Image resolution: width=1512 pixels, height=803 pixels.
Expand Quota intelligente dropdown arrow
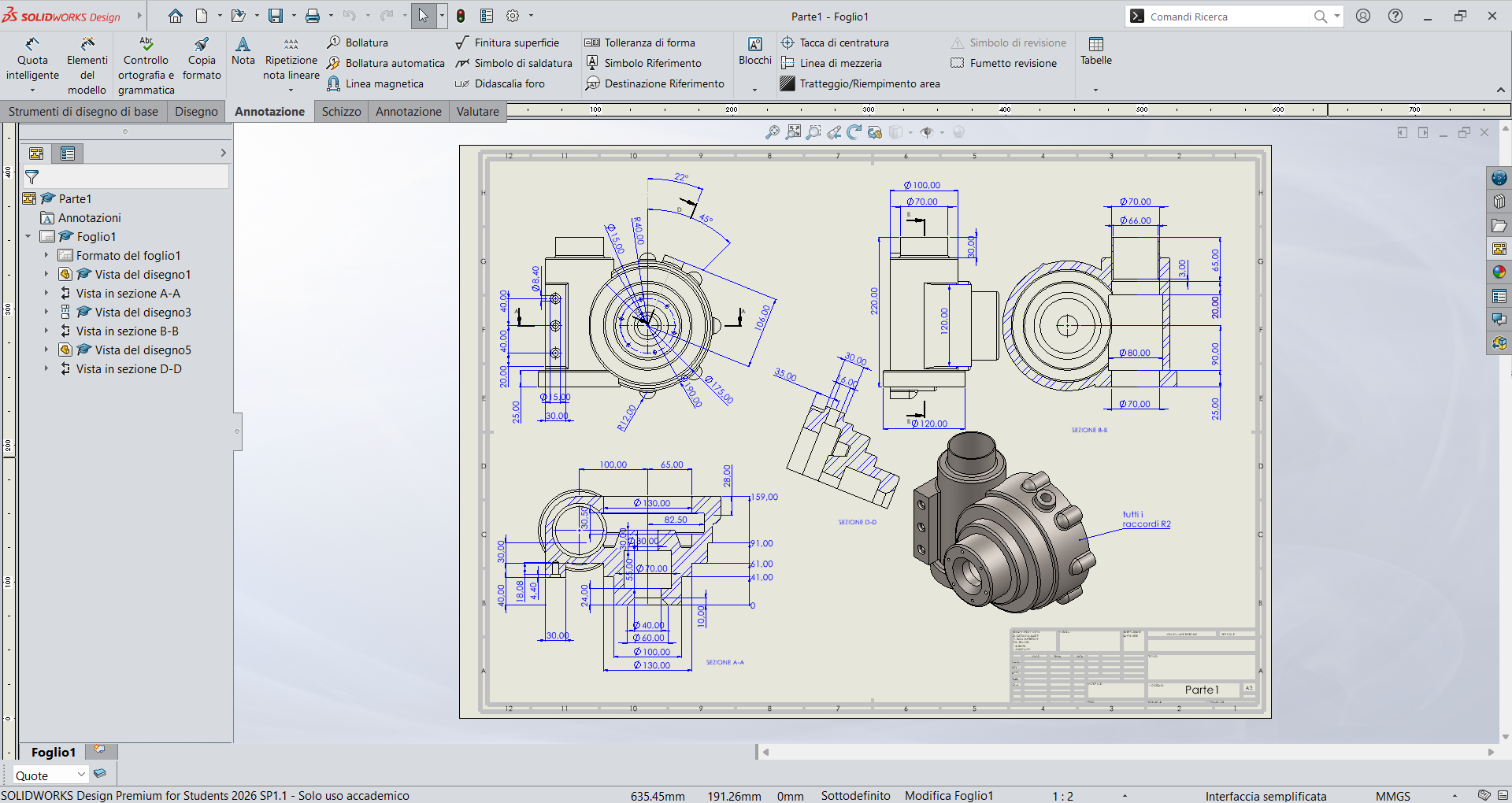click(x=32, y=91)
